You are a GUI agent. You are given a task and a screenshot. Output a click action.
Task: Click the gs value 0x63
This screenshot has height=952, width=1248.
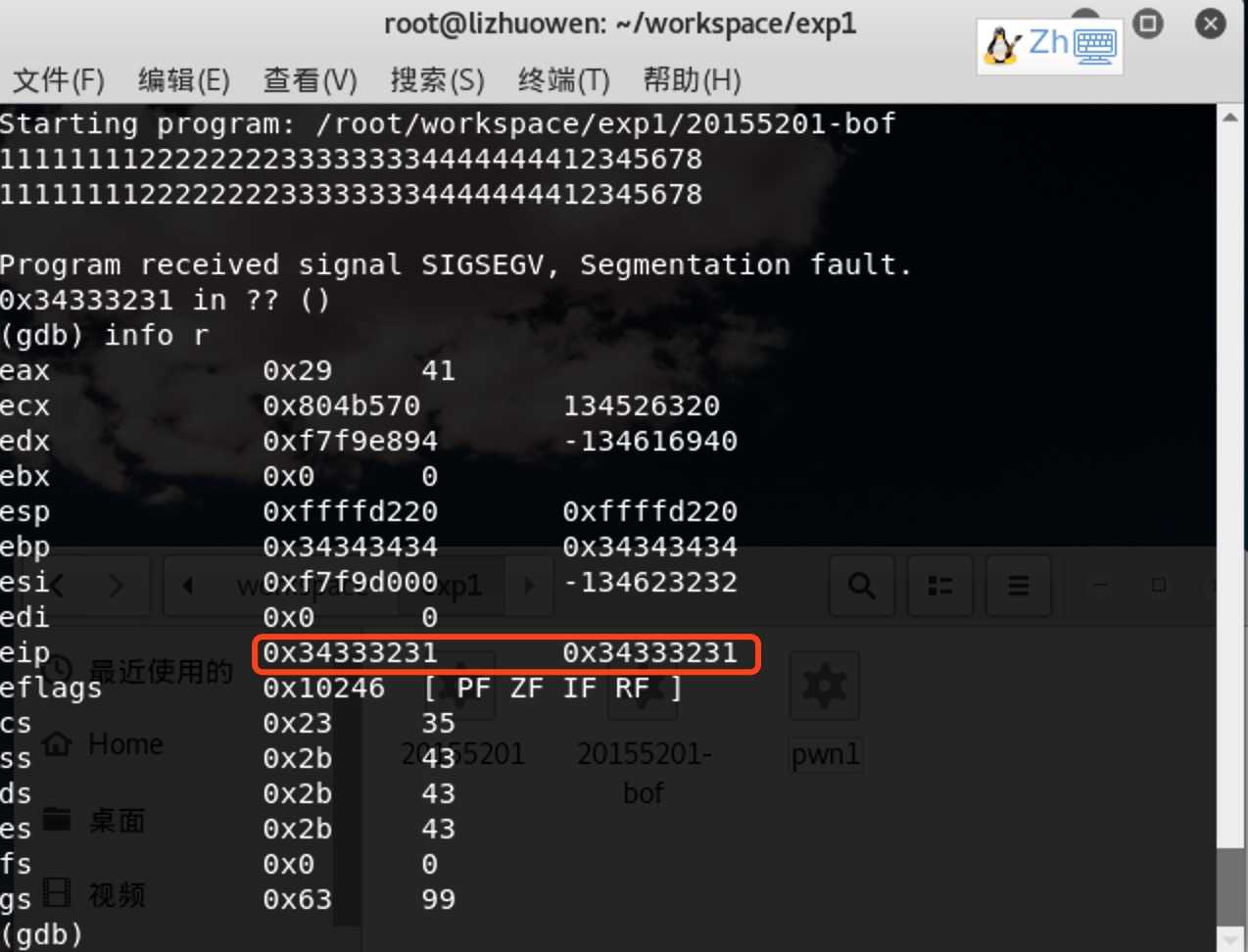(297, 899)
